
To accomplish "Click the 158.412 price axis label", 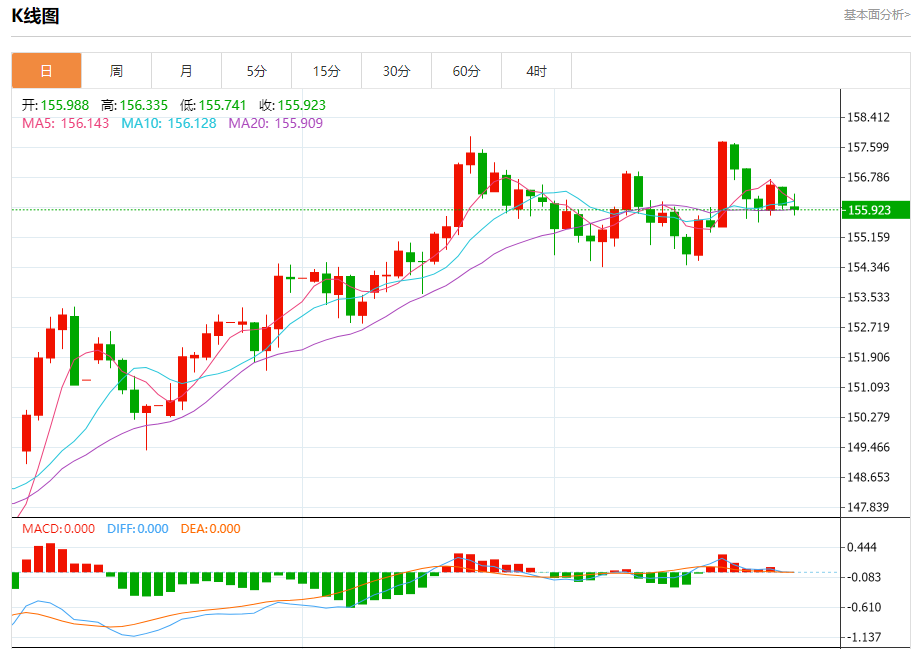I will click(868, 117).
